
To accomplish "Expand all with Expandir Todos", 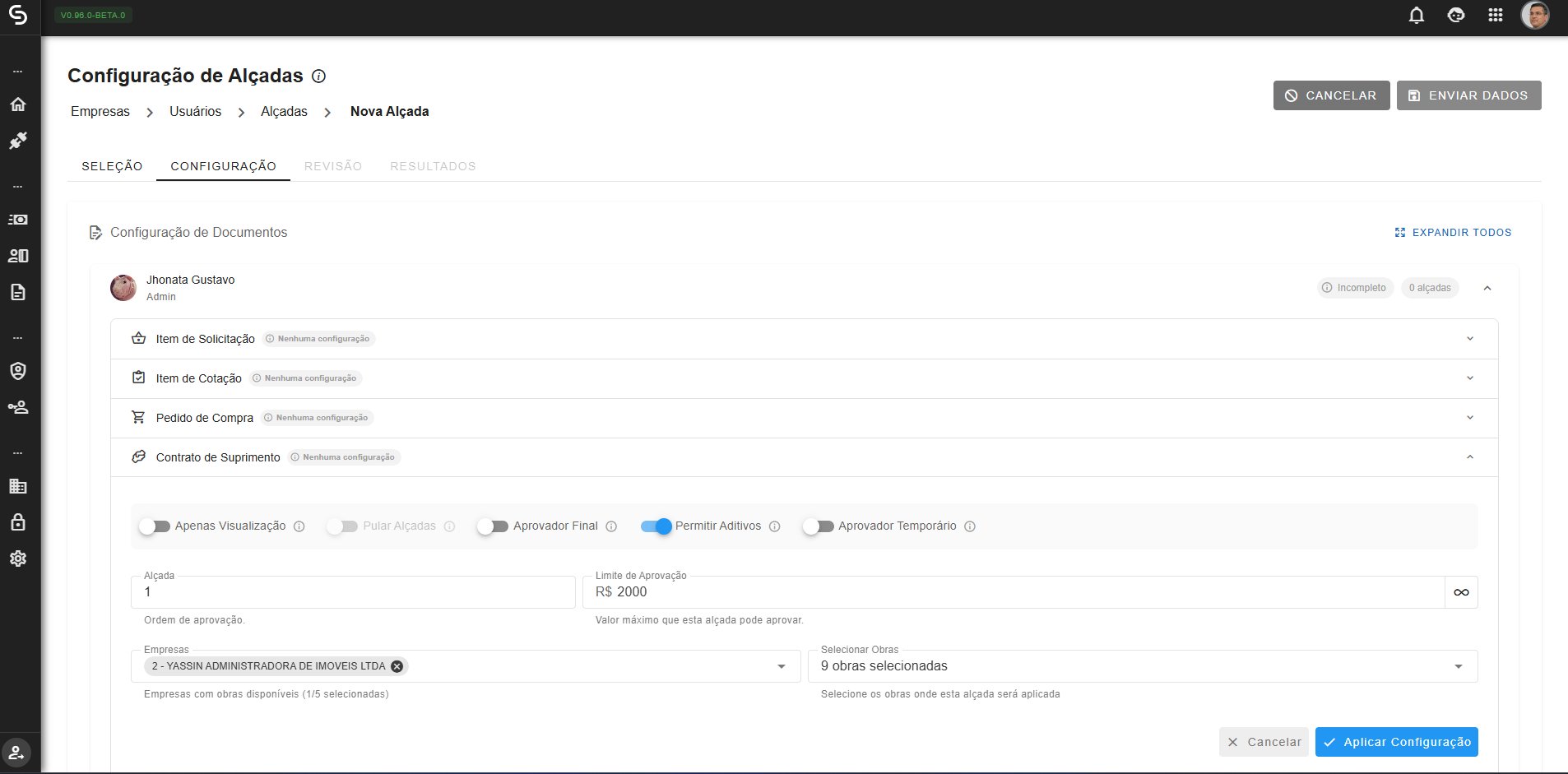I will 1453,233.
